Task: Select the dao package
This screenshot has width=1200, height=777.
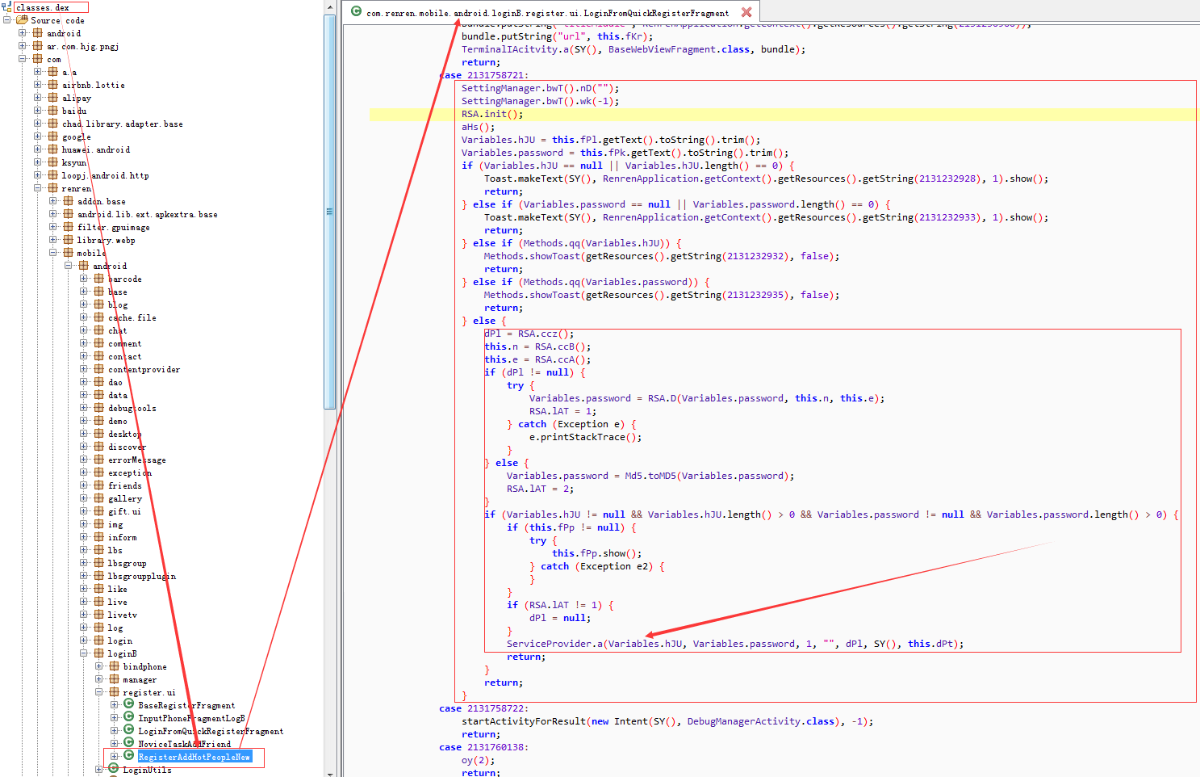Action: tap(116, 383)
